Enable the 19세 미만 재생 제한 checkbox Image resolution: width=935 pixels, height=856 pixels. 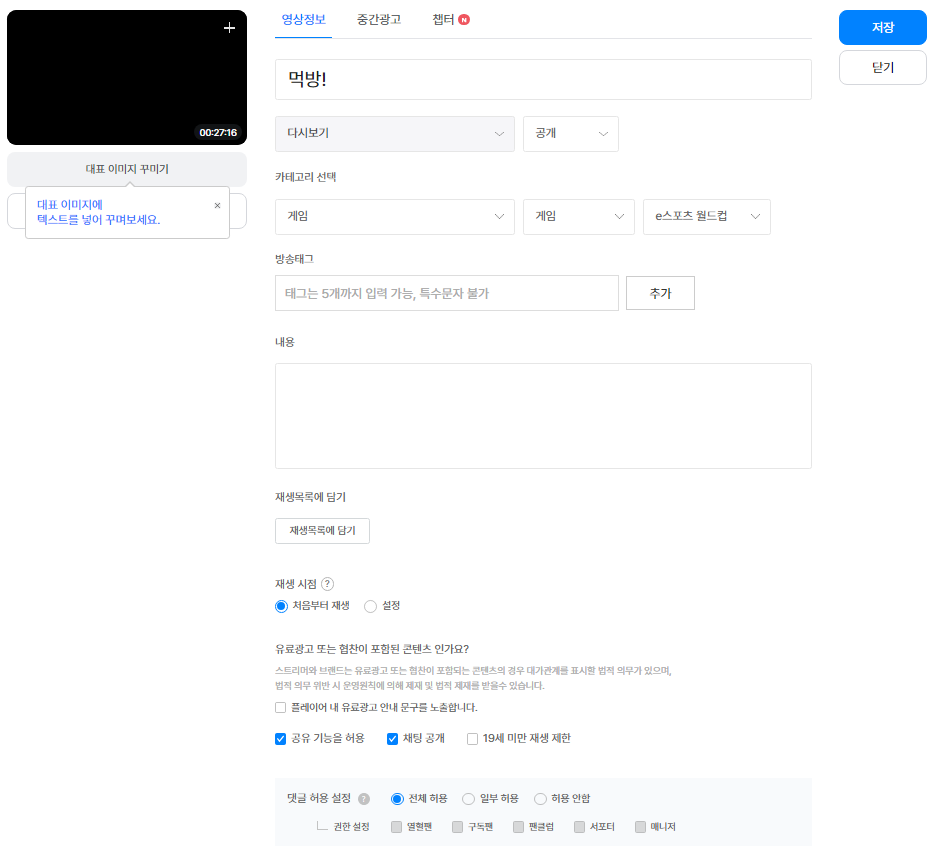[x=473, y=739]
